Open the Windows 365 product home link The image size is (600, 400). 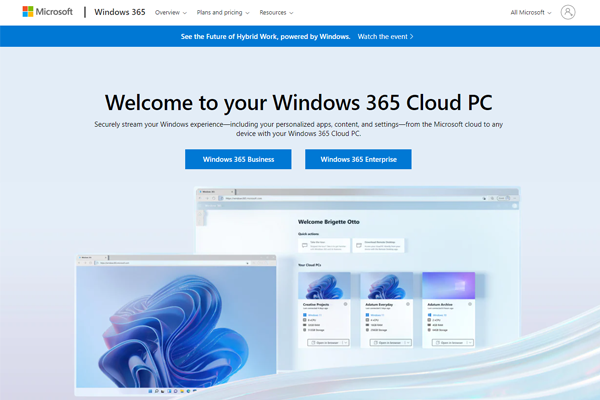coord(120,12)
